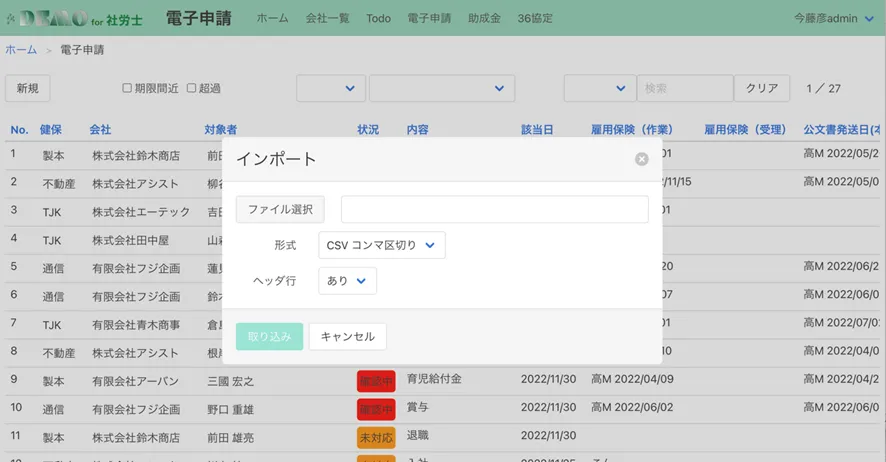Click 賞与 in row 10
This screenshot has height=462, width=886.
[418, 407]
